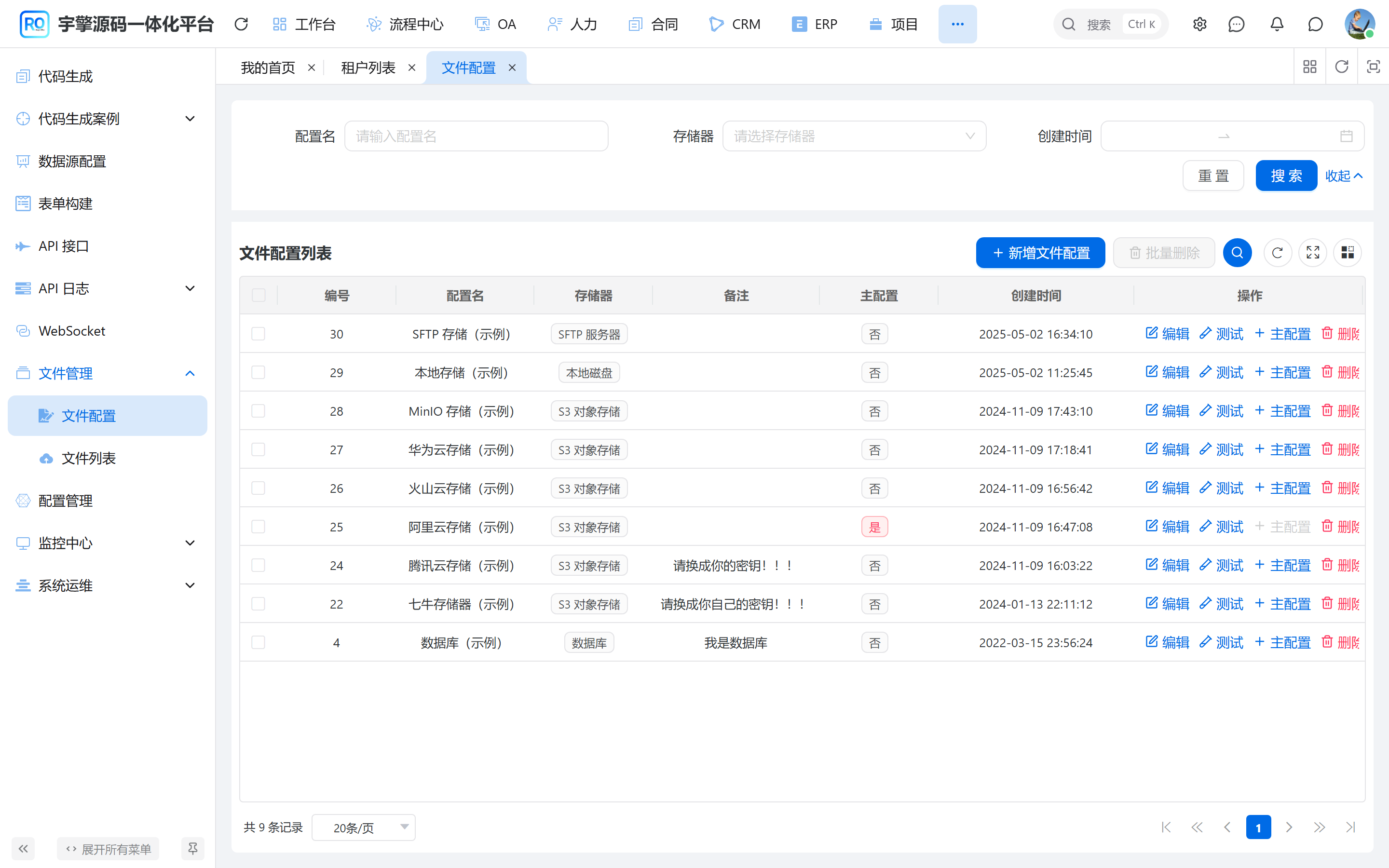Toggle the select-all checkbox in the table header
1389x868 pixels.
coord(259,295)
